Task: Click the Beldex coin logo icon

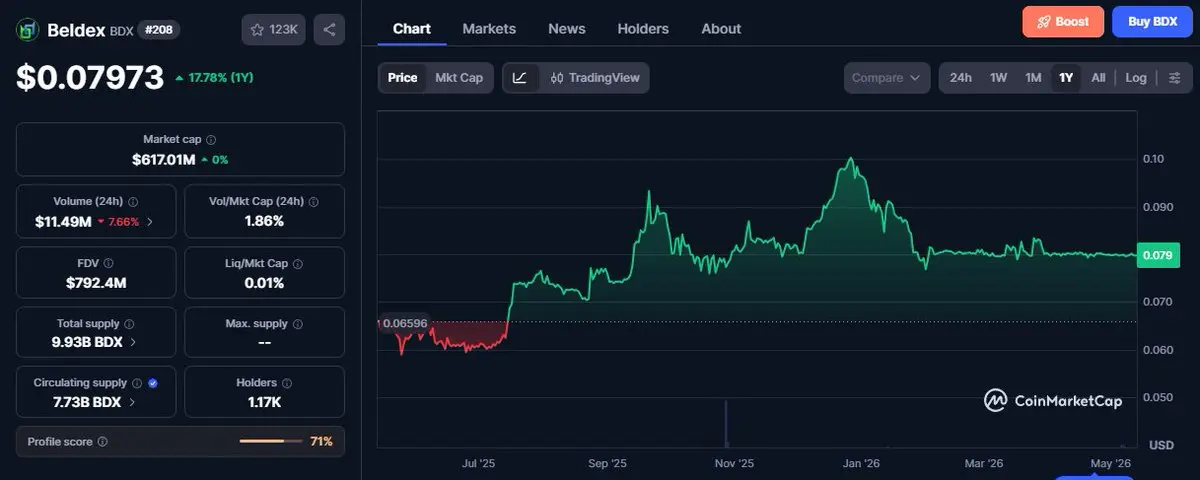Action: (27, 30)
